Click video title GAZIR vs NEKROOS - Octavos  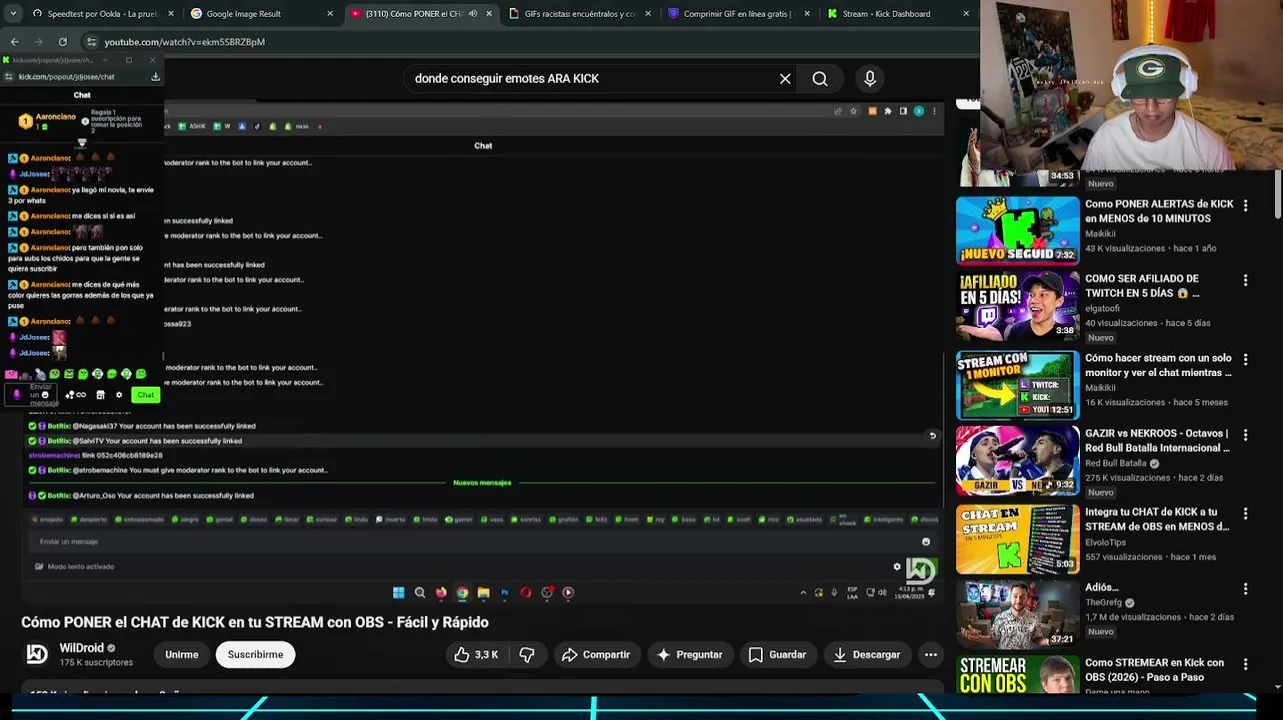pyautogui.click(x=1157, y=441)
